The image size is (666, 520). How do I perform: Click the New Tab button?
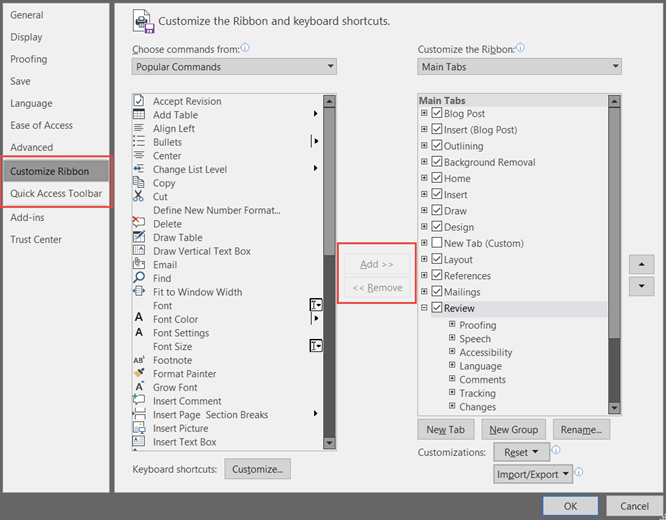point(446,430)
